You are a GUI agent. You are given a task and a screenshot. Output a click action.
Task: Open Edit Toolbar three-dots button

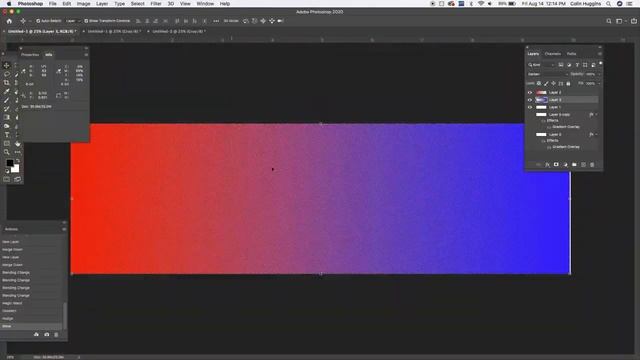point(17,152)
